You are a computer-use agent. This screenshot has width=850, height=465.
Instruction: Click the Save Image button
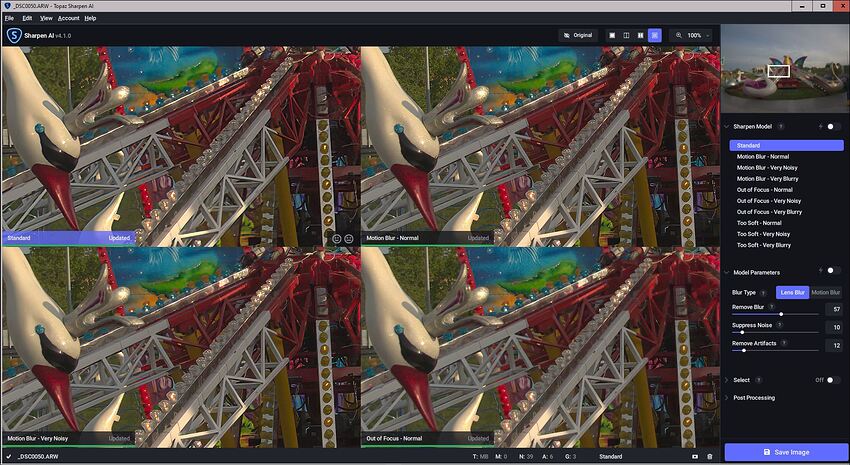point(785,452)
